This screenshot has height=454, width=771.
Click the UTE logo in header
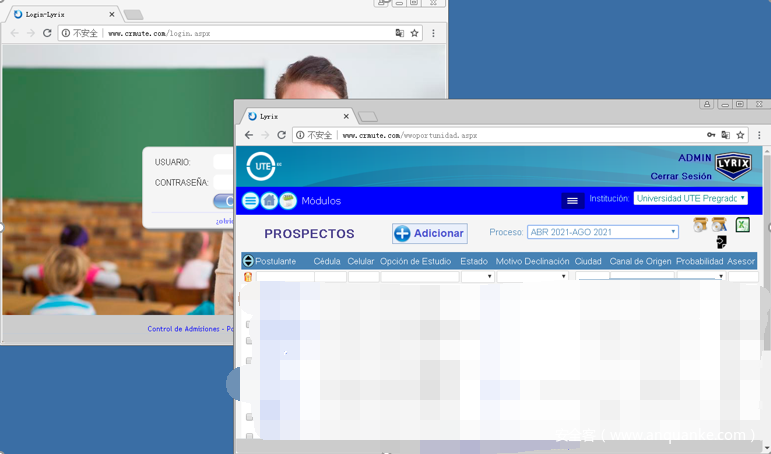click(x=262, y=166)
